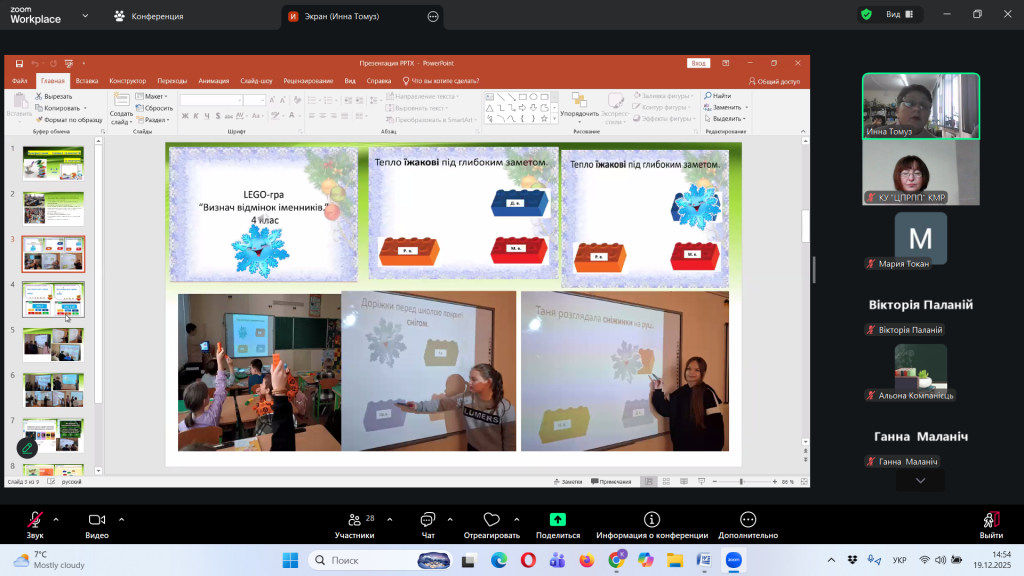Screen dimensions: 1024x576
Task: Open the Чат chat panel
Action: [428, 524]
